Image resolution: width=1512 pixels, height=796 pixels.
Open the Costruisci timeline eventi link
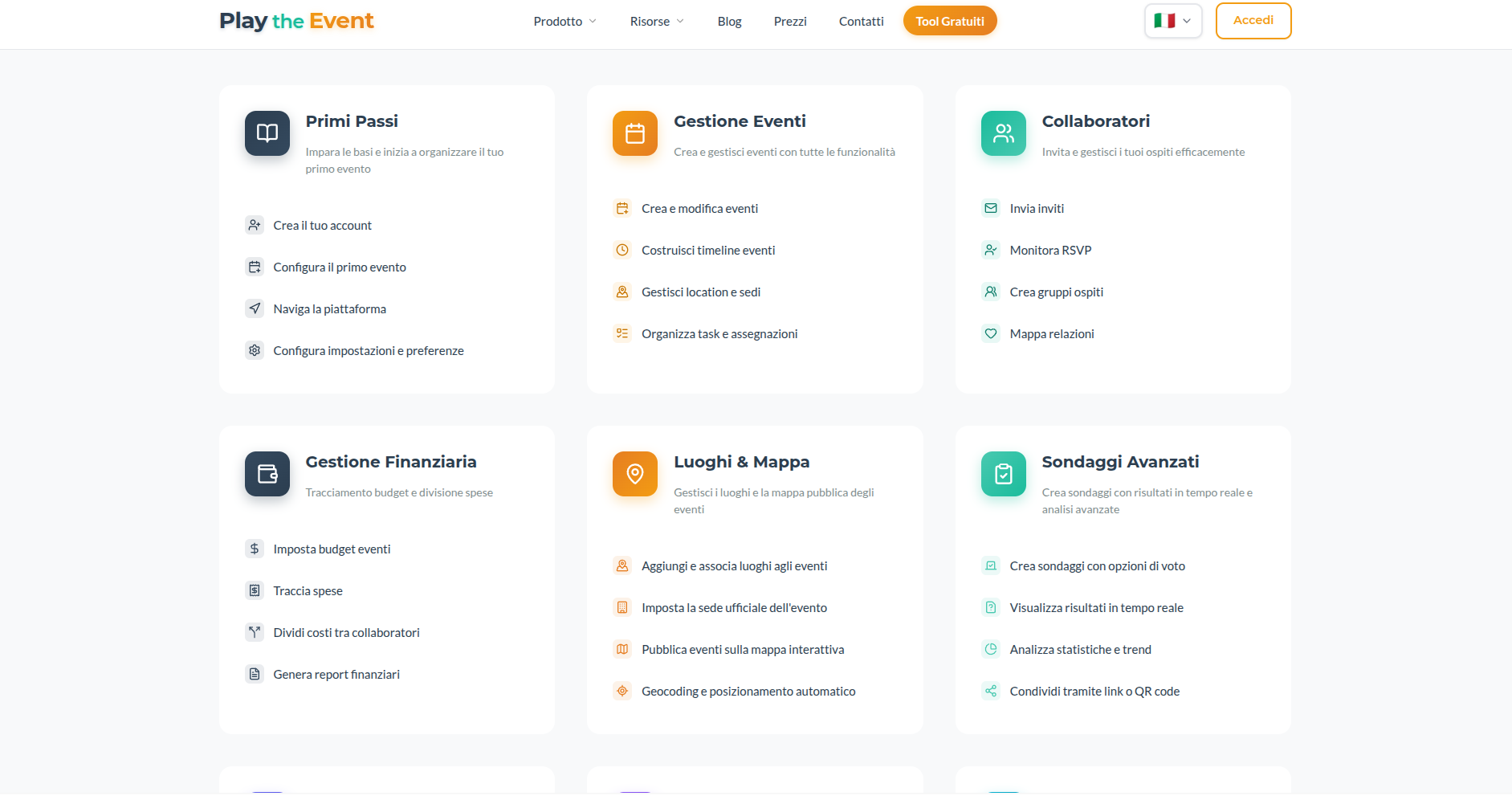(708, 251)
